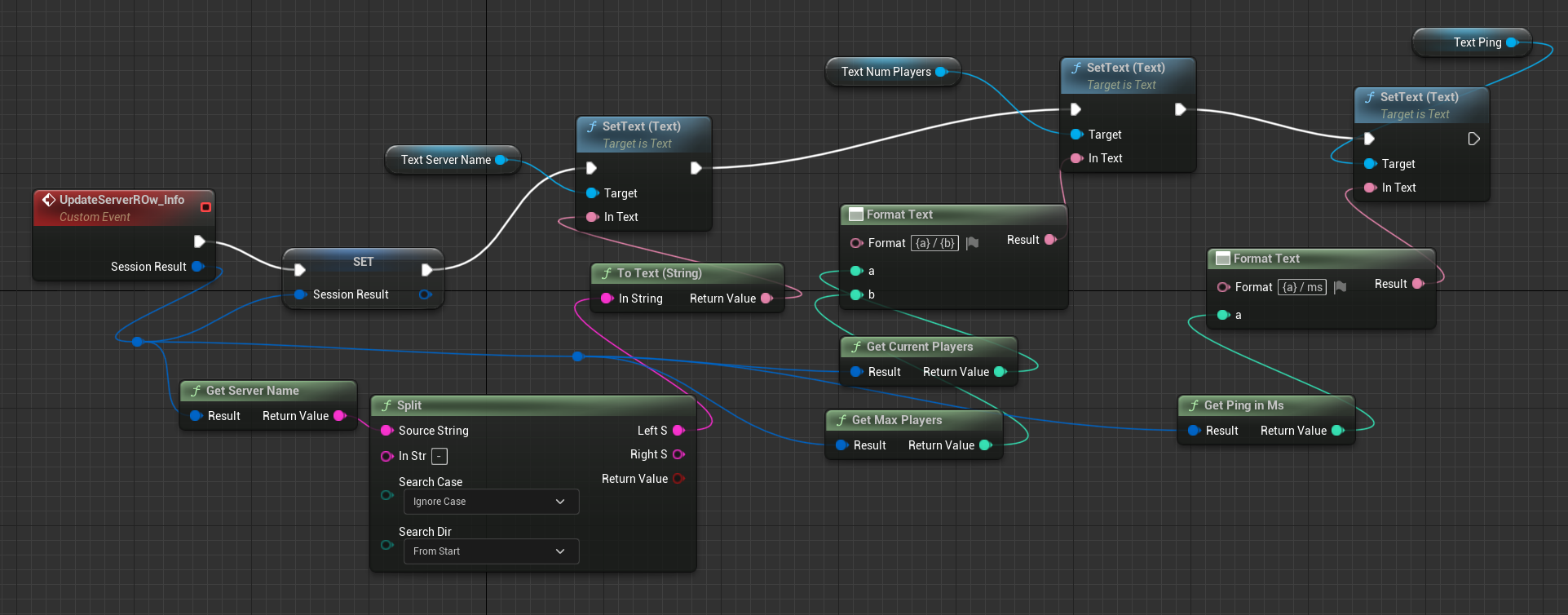The image size is (1568, 615).
Task: Open the Search Dir dropdown showing From Start
Action: (491, 551)
